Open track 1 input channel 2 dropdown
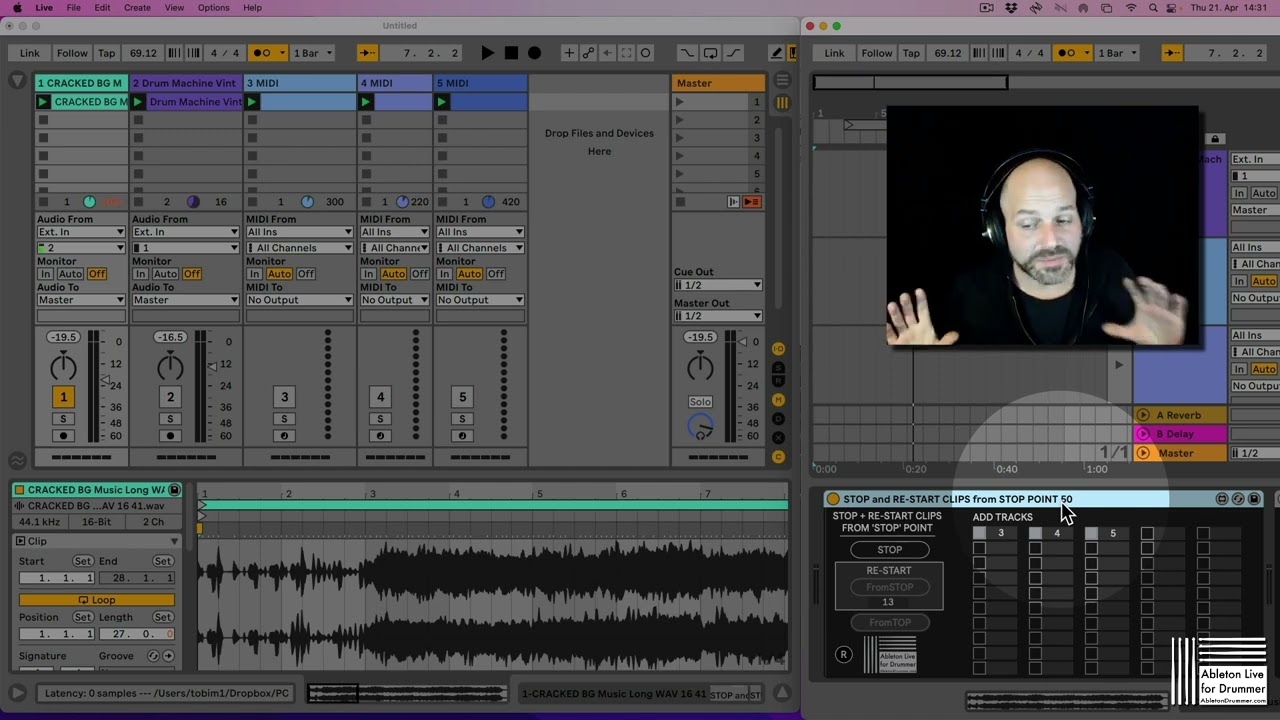The image size is (1280, 720). click(x=81, y=247)
